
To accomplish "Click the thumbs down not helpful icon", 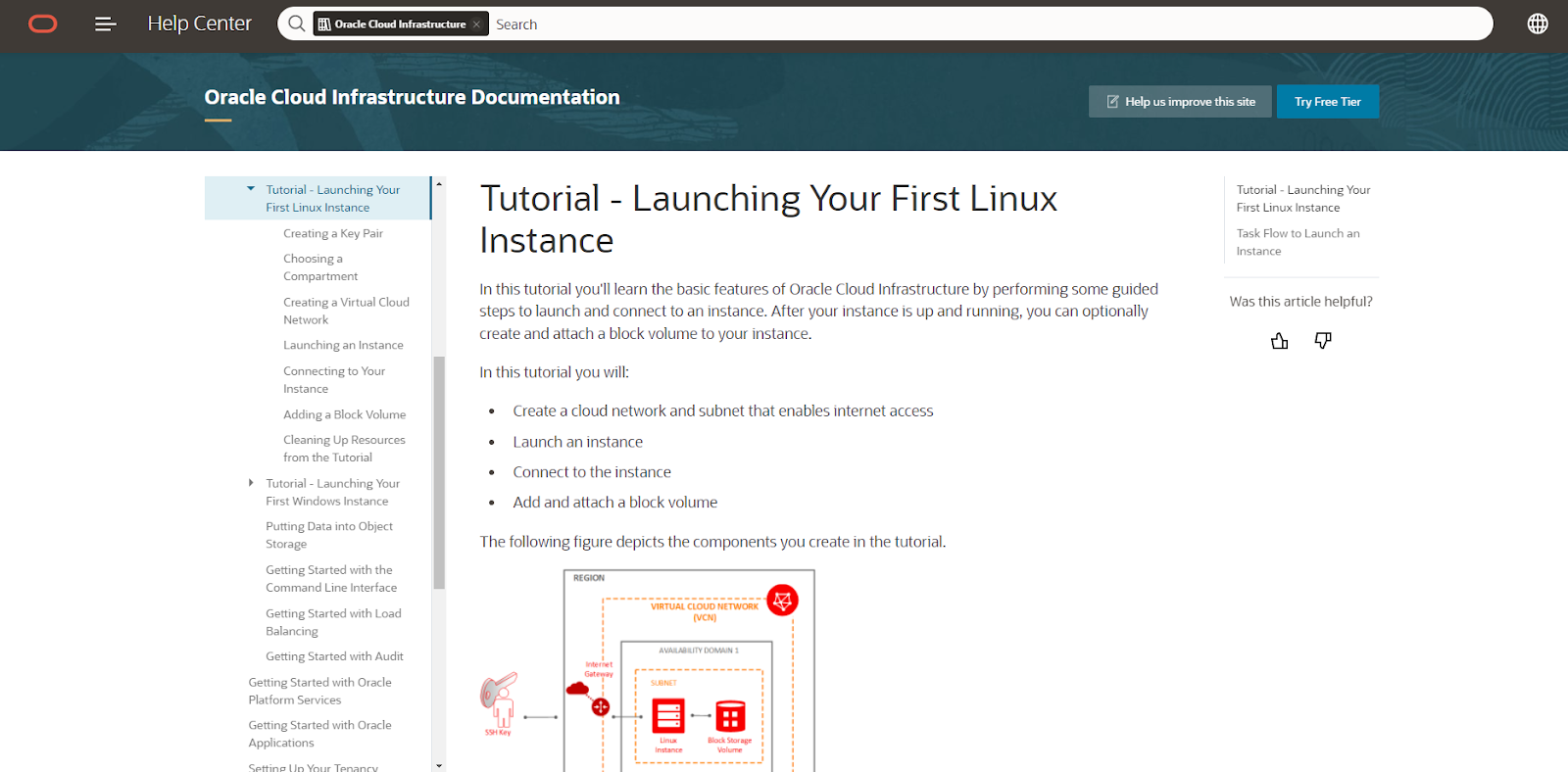I will (1323, 341).
